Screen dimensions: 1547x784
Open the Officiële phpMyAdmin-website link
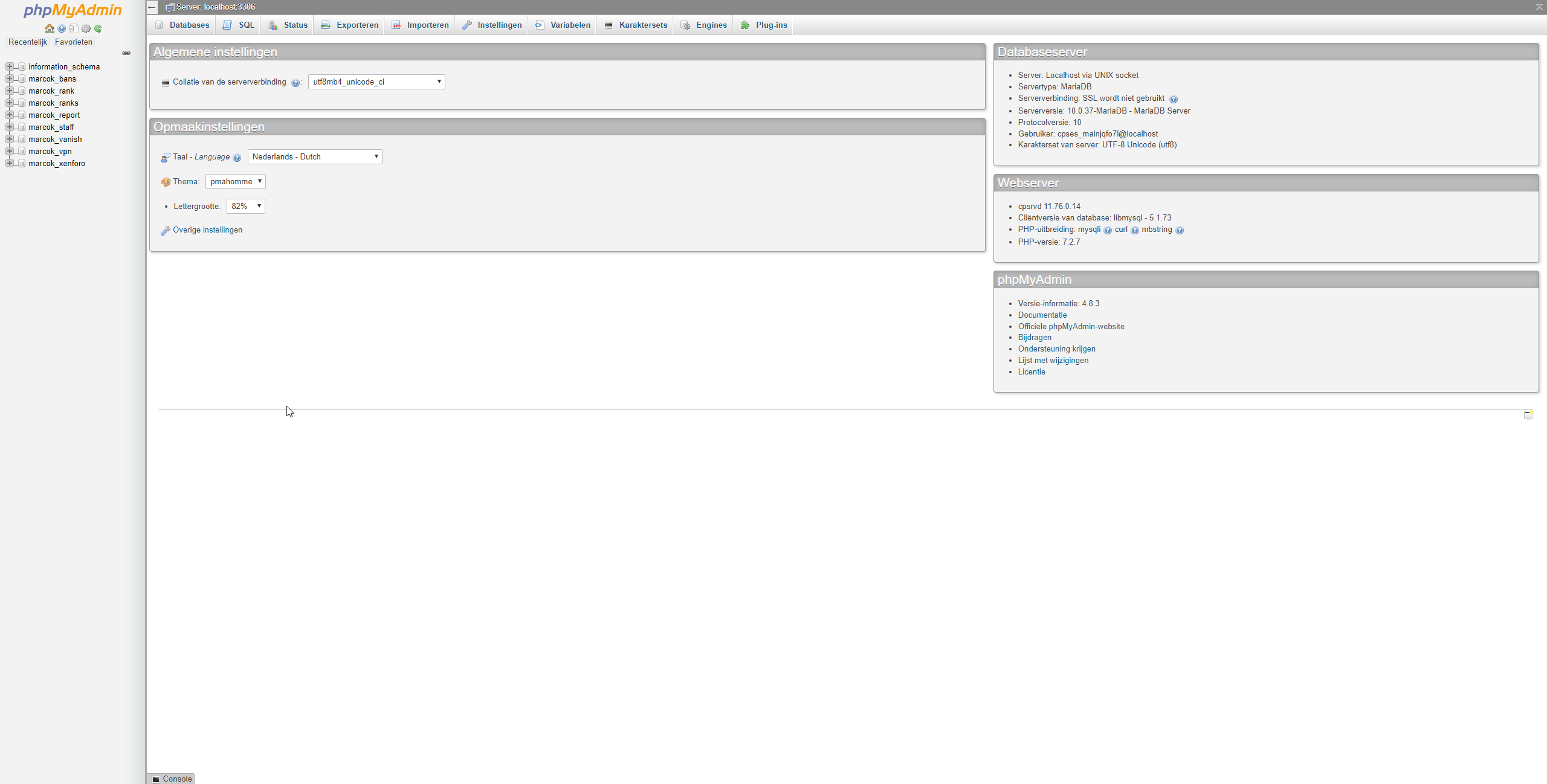pyautogui.click(x=1071, y=326)
